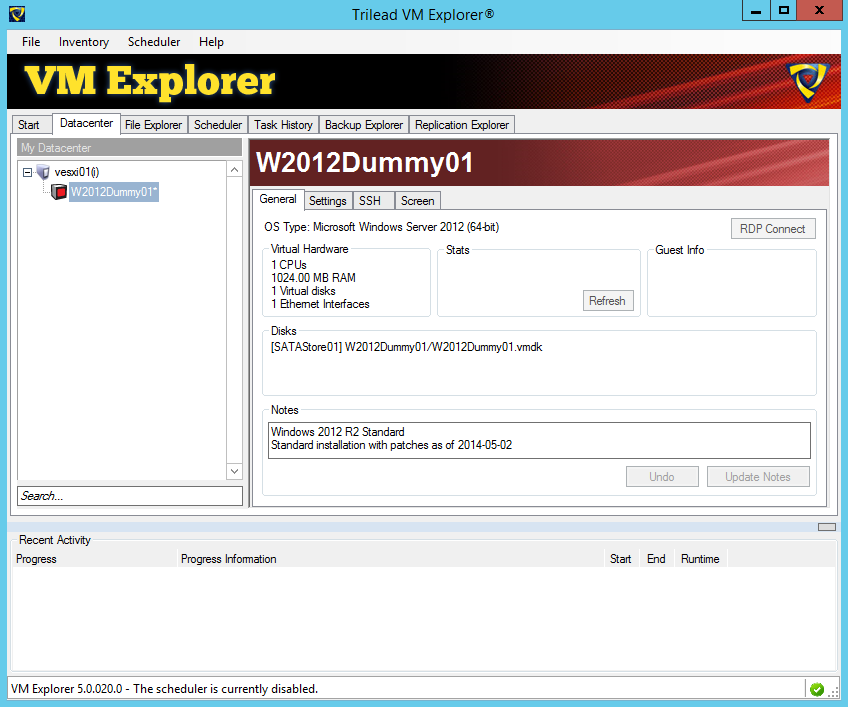The image size is (848, 707).
Task: Minimize the Trilead VM Explorer window
Action: point(756,11)
